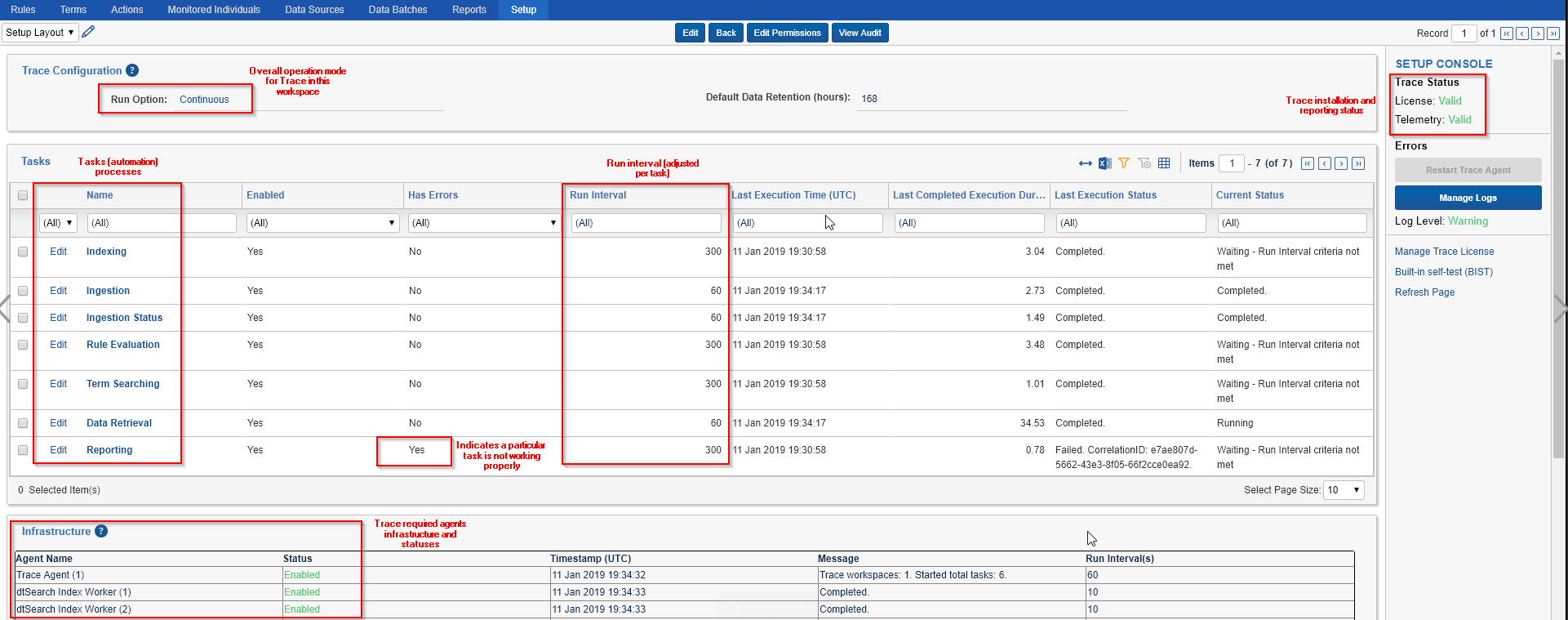1568x620 pixels.
Task: Edit the Indexing task
Action: click(59, 252)
